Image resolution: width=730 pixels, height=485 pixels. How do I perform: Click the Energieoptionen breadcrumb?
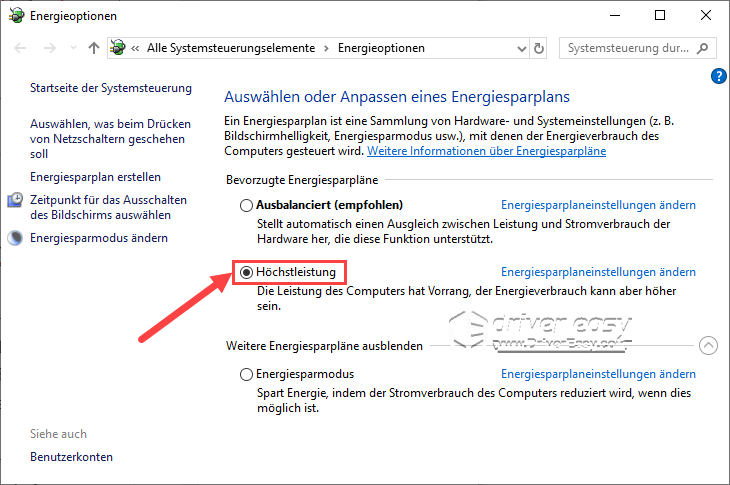point(381,48)
